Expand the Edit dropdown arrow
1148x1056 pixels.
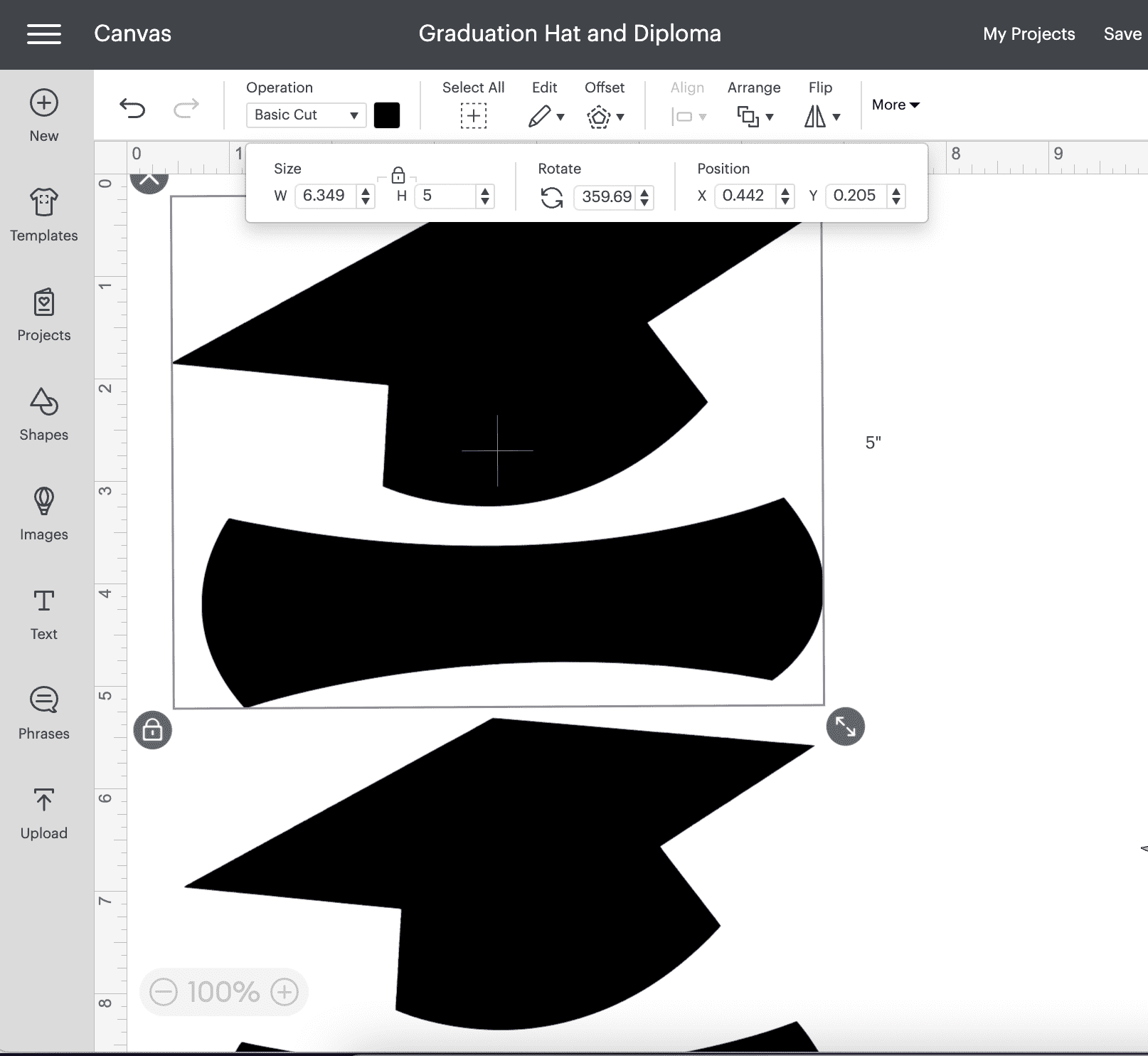(560, 117)
